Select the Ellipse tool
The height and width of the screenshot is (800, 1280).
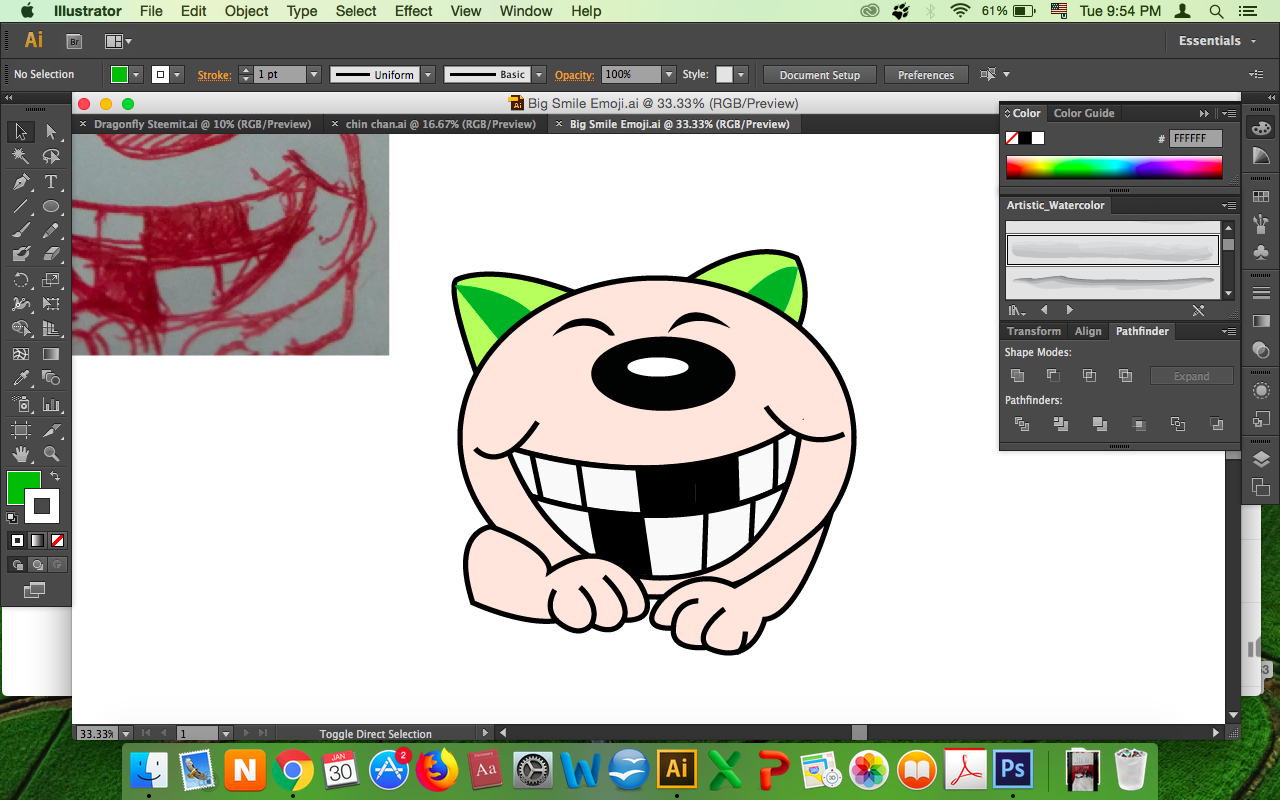[x=51, y=207]
